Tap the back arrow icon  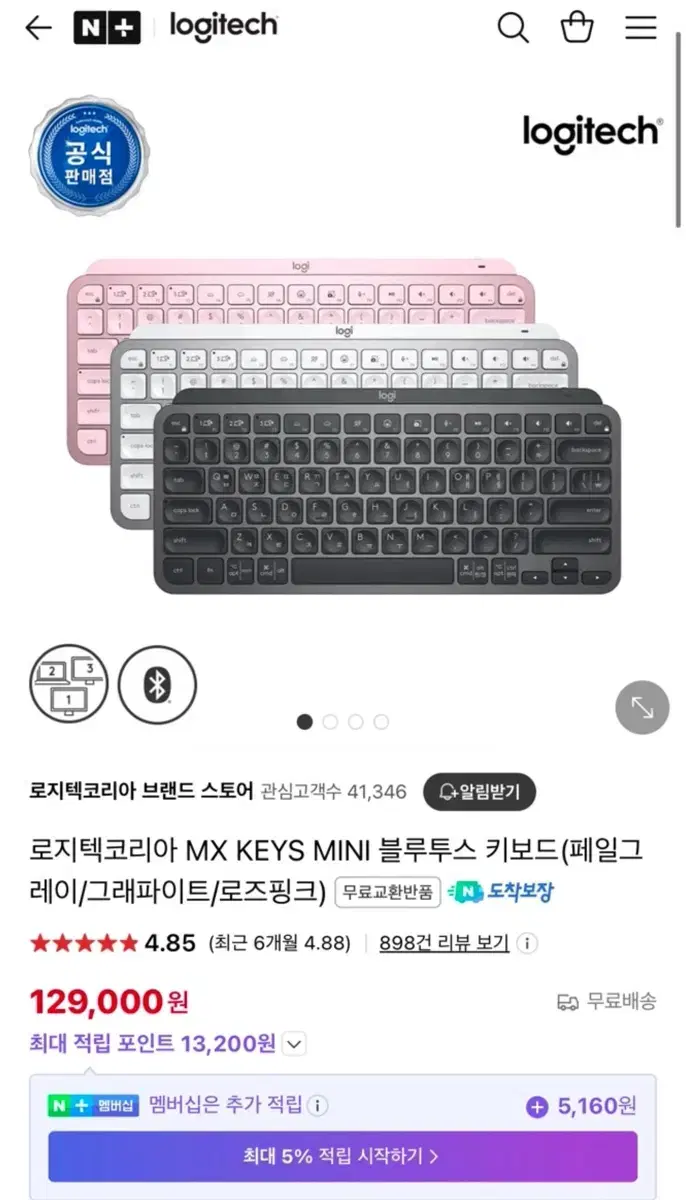pyautogui.click(x=38, y=28)
